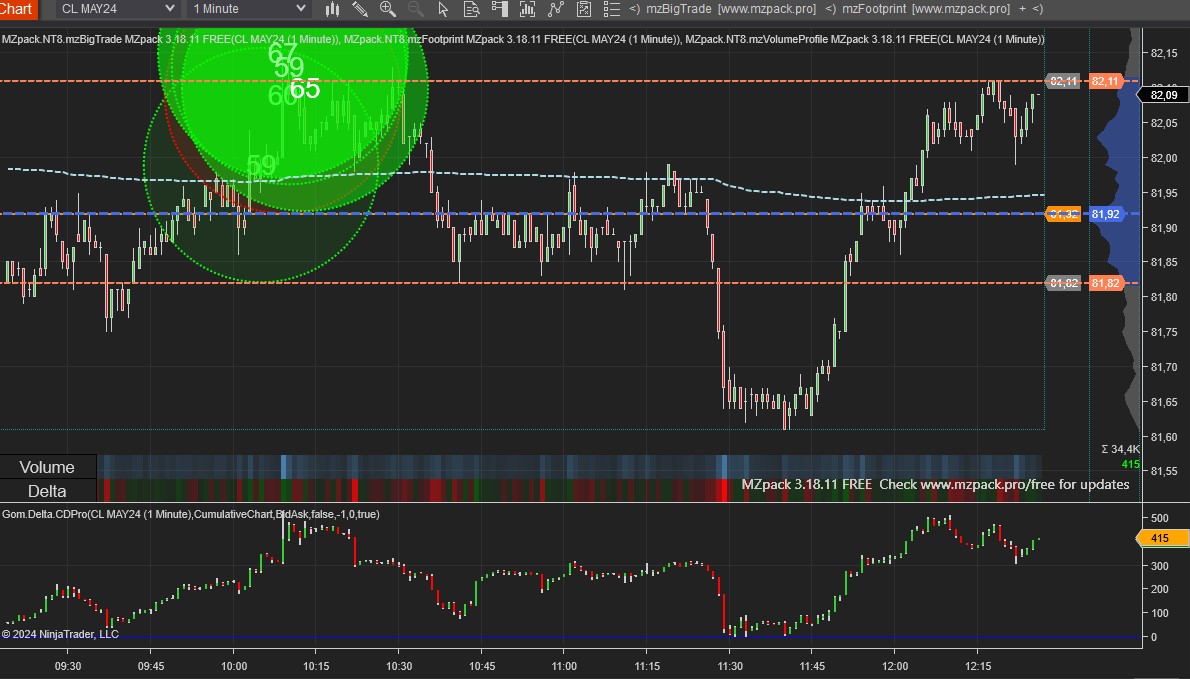Select the Volume heatmap row label
The image size is (1190, 679).
(x=47, y=467)
